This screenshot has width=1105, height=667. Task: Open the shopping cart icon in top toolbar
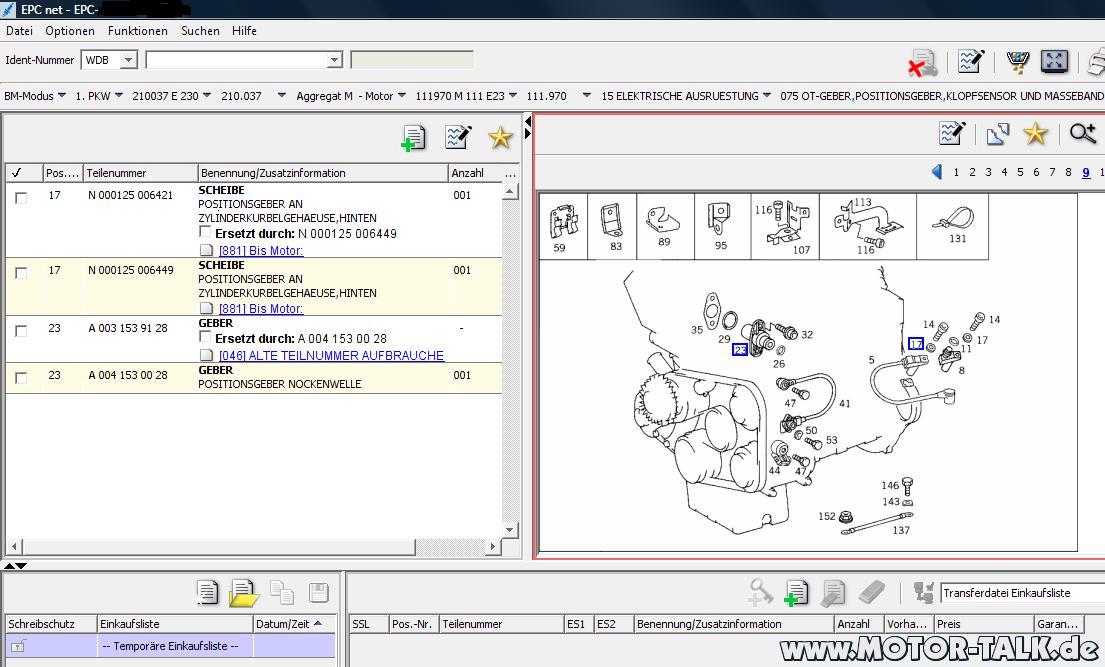pos(1017,61)
